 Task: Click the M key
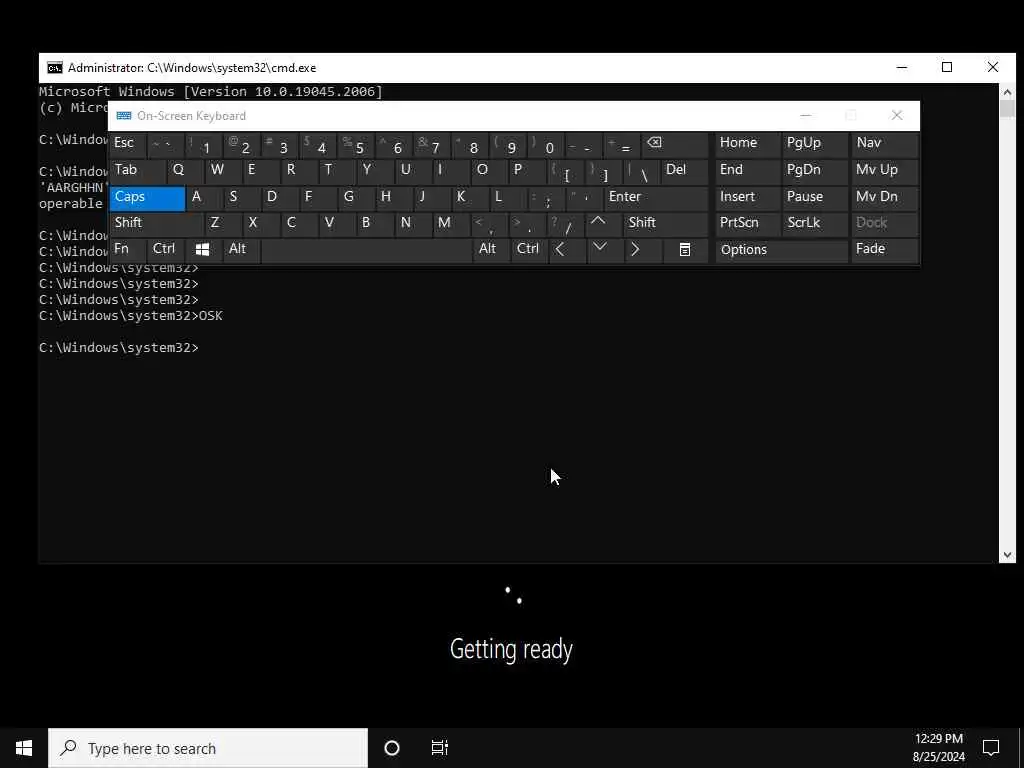[x=450, y=223]
